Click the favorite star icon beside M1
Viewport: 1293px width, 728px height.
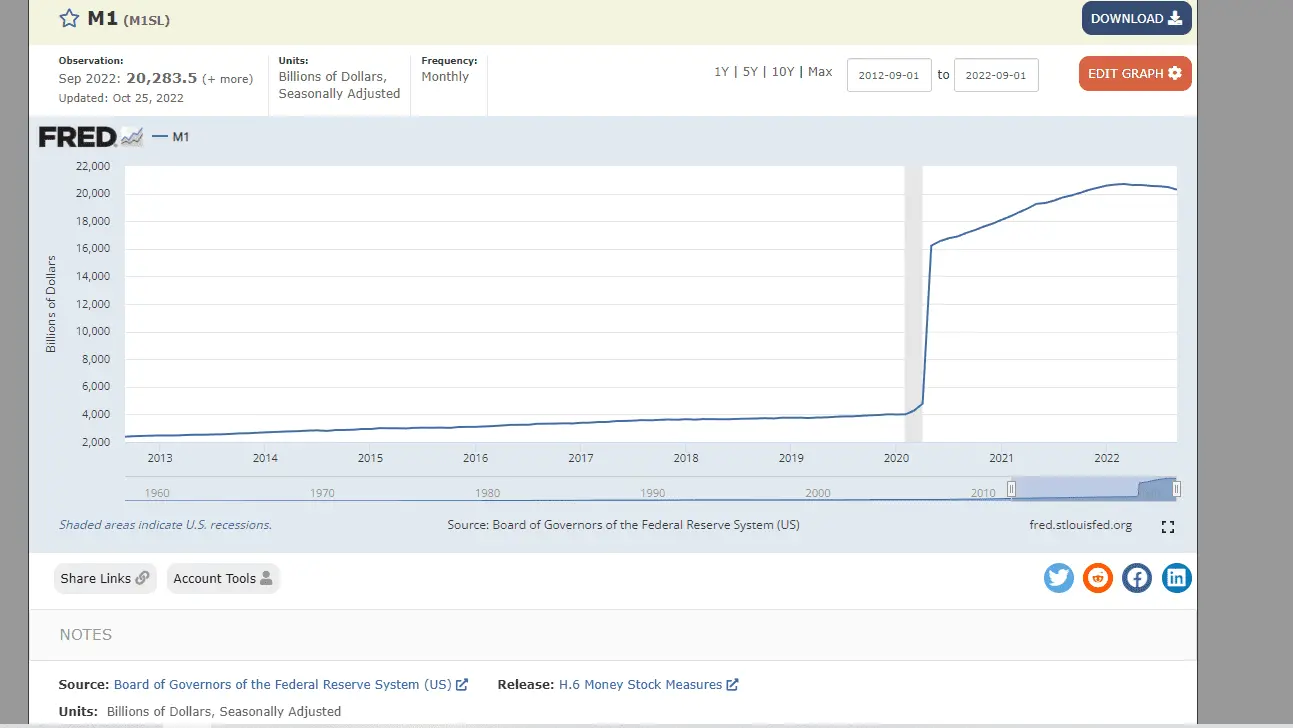69,19
